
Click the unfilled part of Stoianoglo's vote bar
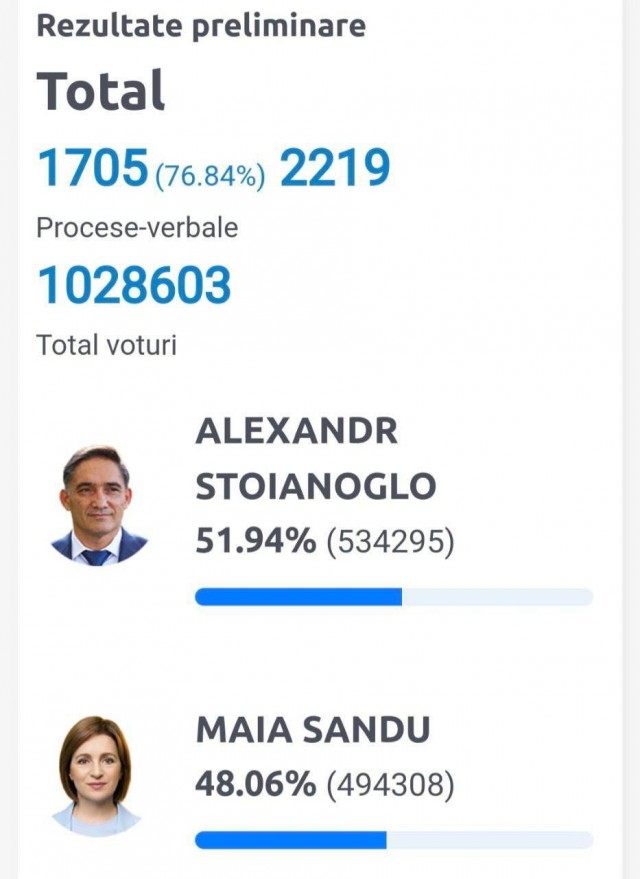(x=497, y=597)
